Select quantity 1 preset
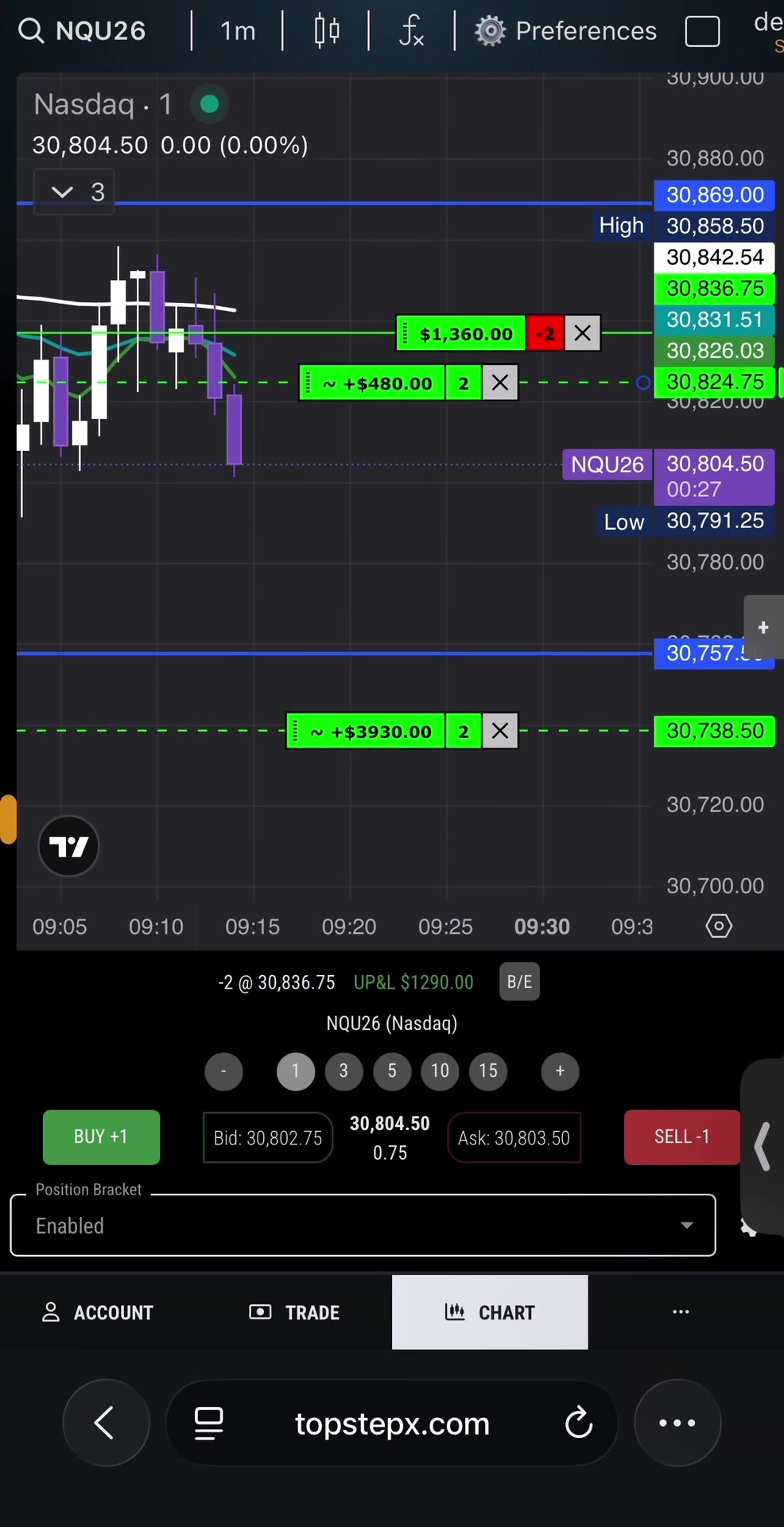Image resolution: width=784 pixels, height=1527 pixels. (296, 1071)
